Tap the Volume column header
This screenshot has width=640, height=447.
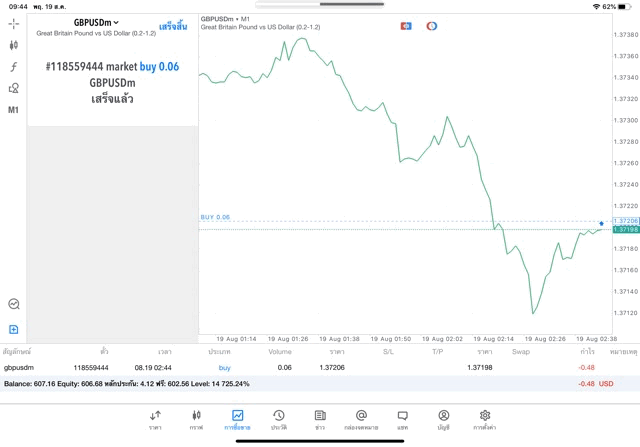280,351
